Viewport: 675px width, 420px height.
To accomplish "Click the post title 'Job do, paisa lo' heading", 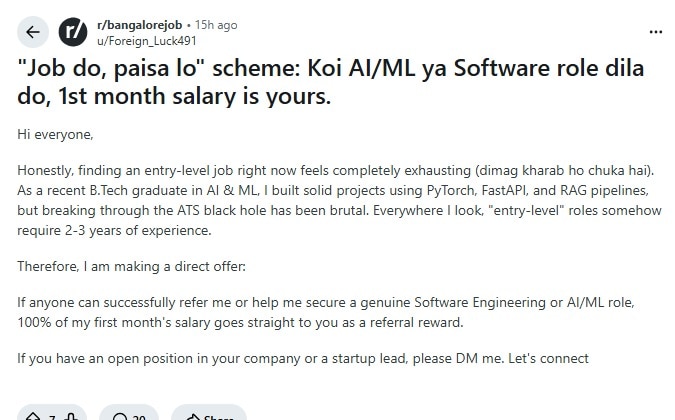I will 331,82.
